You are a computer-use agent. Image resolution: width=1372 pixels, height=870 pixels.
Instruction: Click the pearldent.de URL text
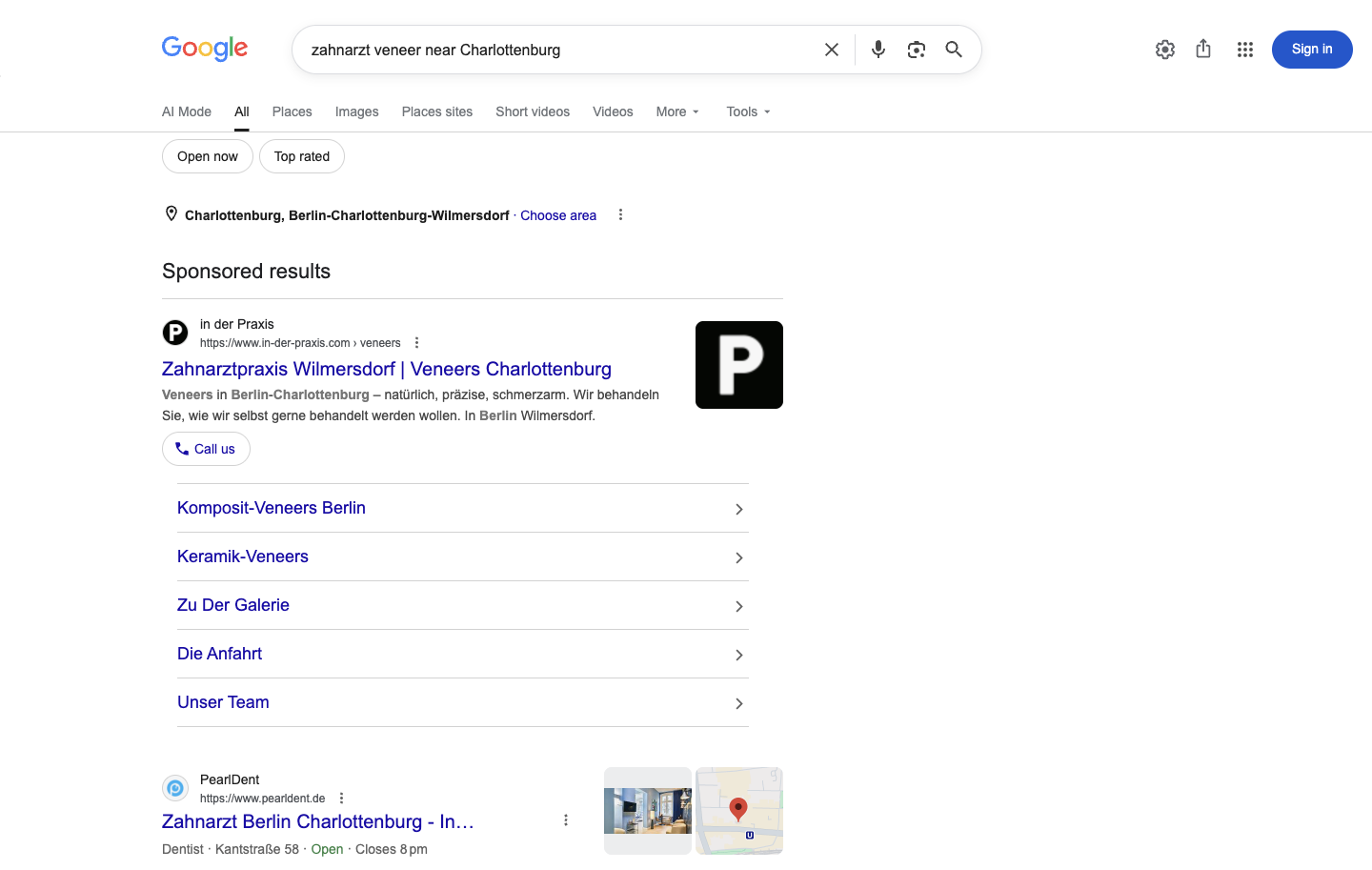point(263,799)
